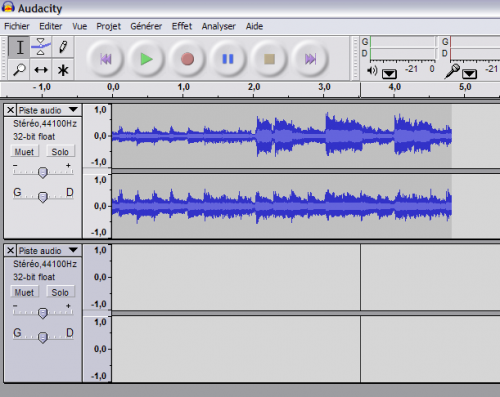Open the Editer menu
The image size is (500, 397).
tap(51, 26)
